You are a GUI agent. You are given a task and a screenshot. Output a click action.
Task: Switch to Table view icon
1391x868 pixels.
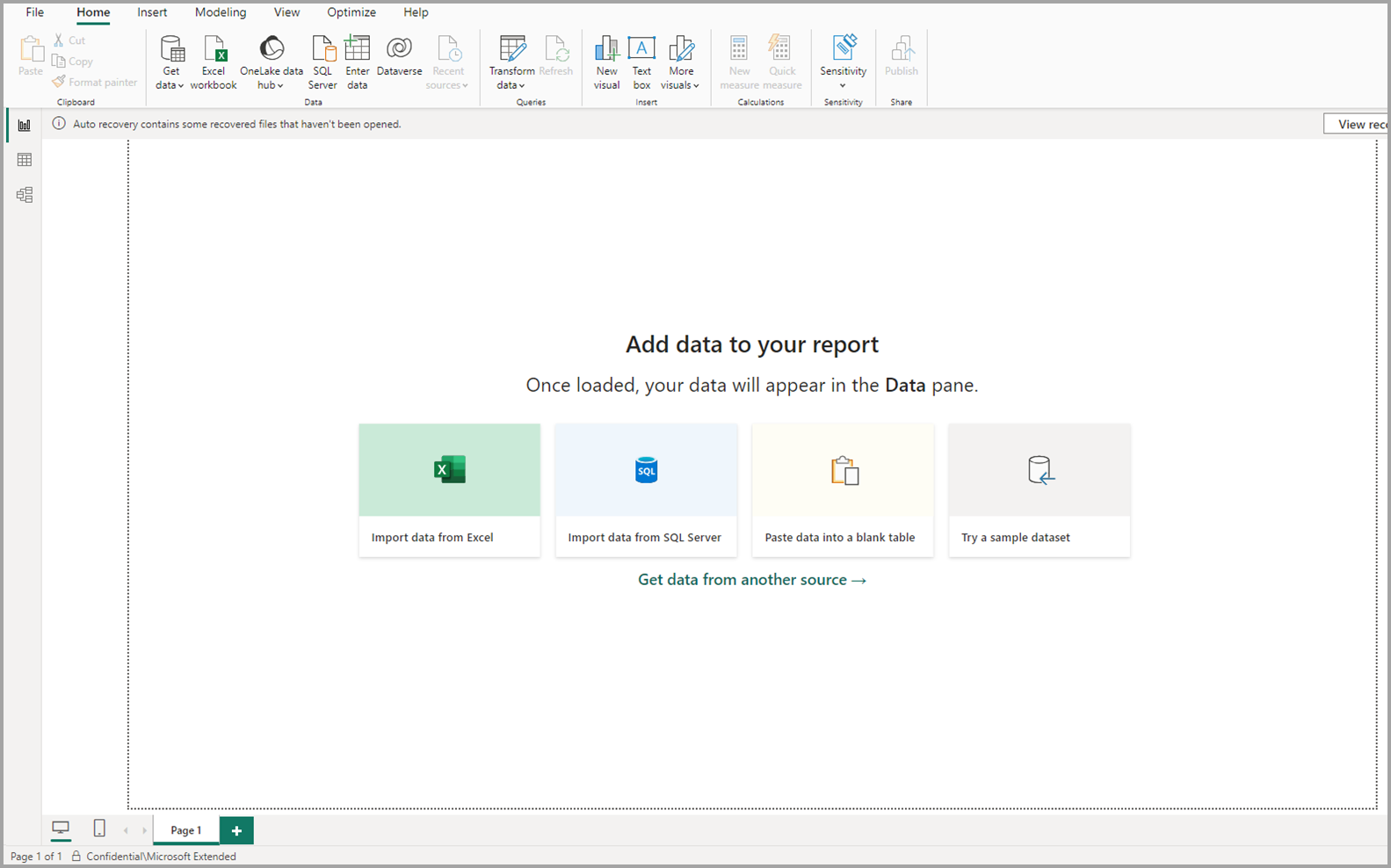pyautogui.click(x=24, y=160)
